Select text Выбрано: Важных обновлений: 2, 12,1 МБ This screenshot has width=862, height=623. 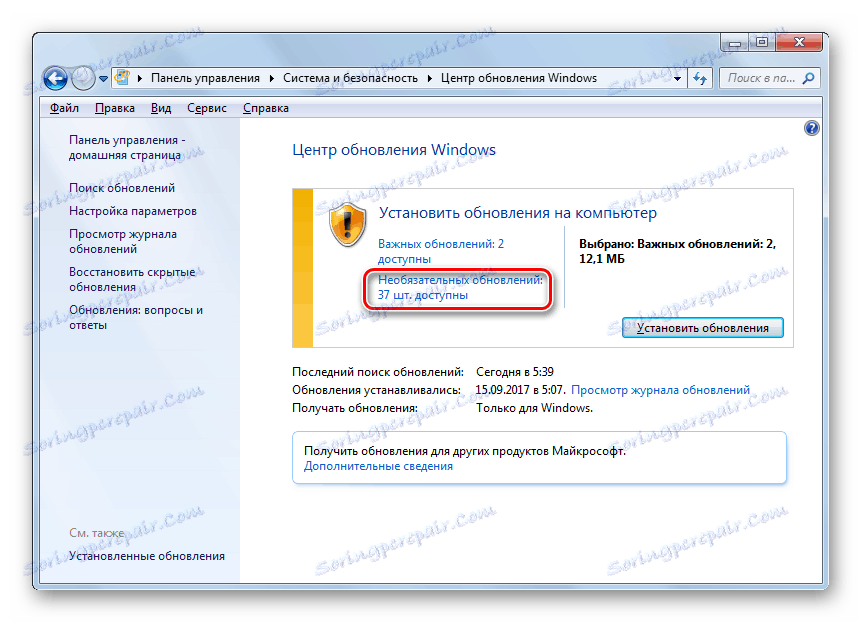point(677,251)
